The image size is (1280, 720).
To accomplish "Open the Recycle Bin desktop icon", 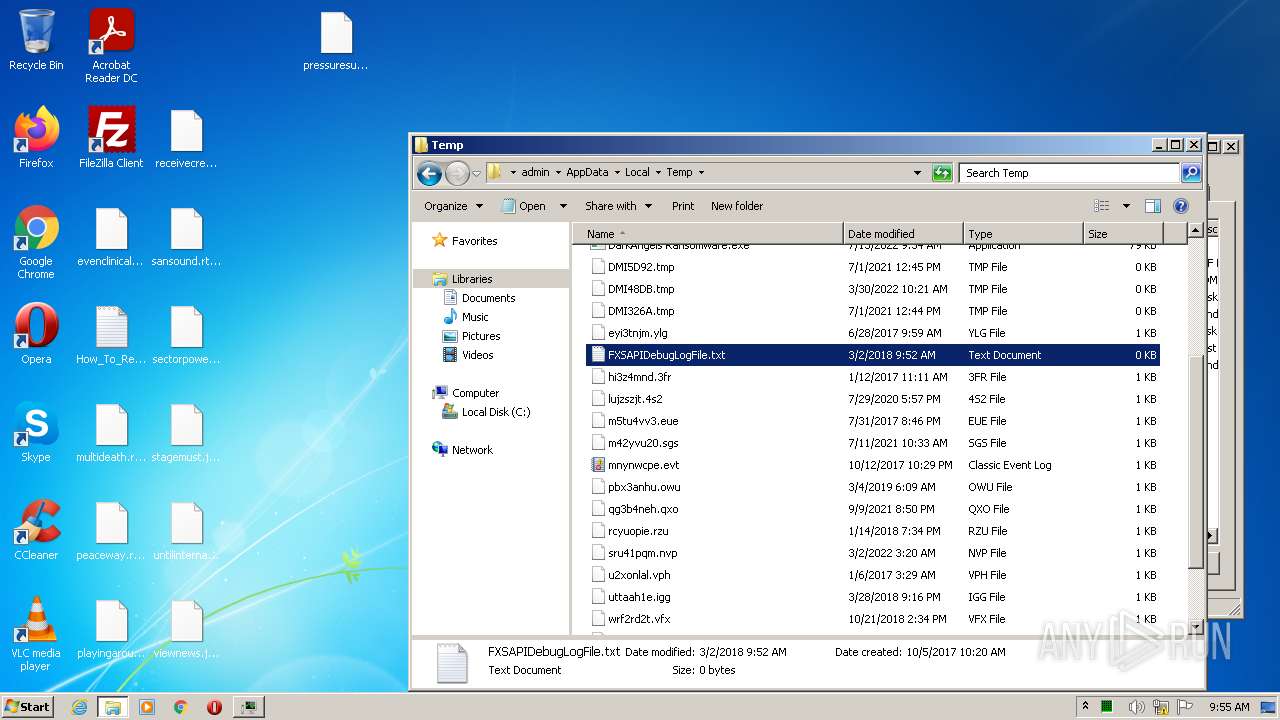I will tap(36, 40).
